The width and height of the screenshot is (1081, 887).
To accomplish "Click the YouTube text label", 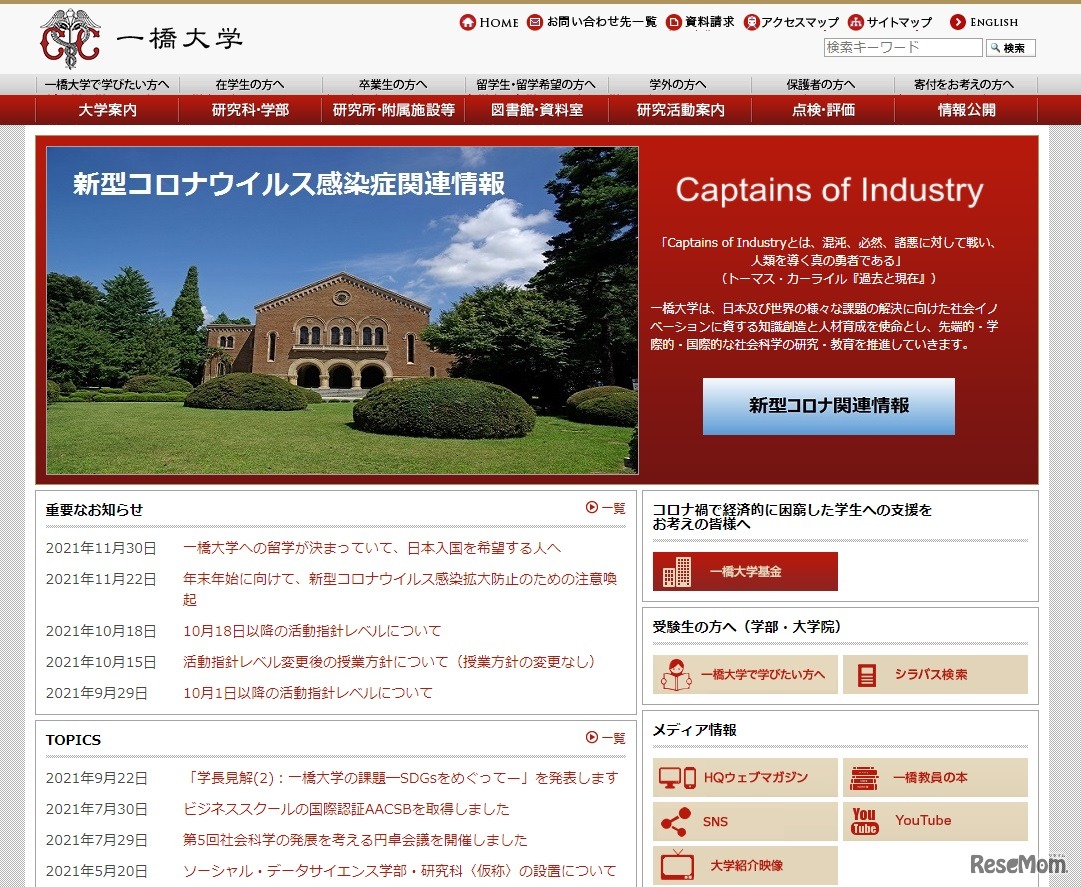I will tap(923, 820).
